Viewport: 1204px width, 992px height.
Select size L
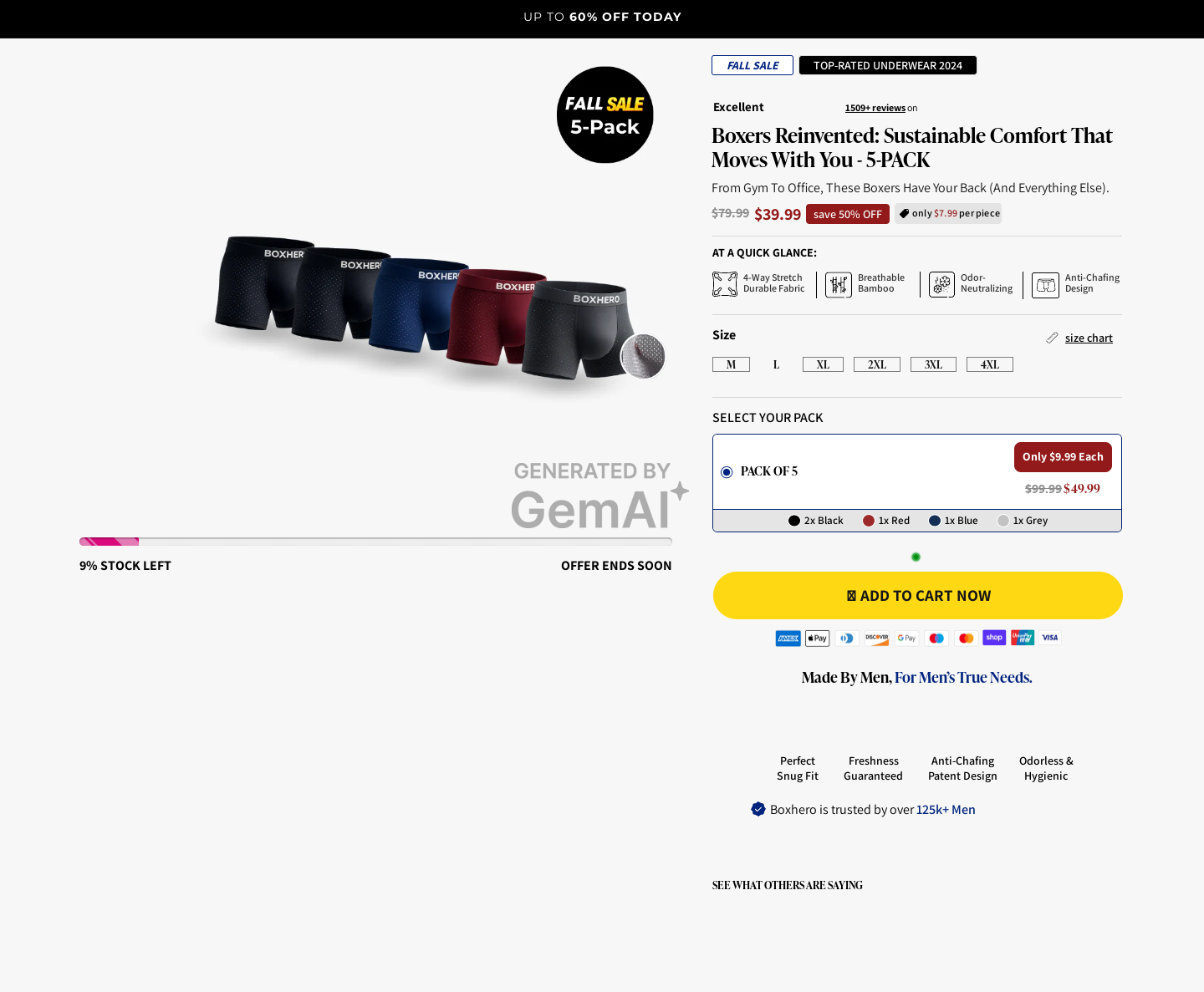click(x=776, y=364)
